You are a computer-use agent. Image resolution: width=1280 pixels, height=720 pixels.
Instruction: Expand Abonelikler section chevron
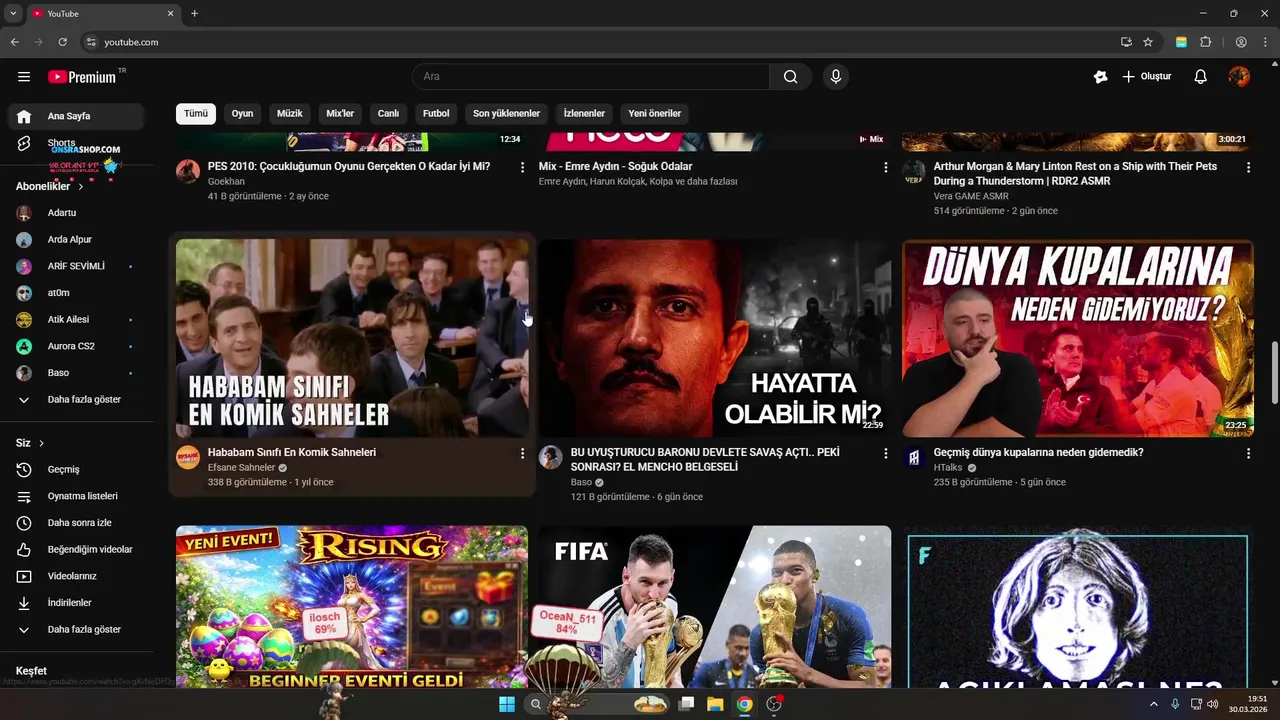[80, 186]
